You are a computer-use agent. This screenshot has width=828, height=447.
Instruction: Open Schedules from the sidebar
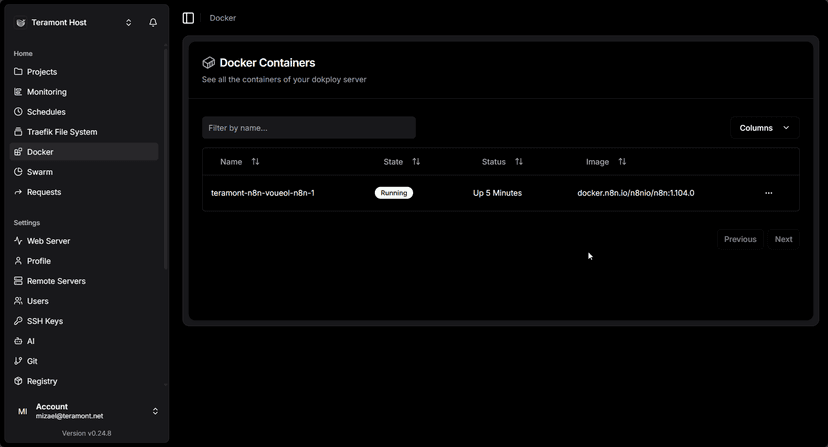(x=84, y=112)
